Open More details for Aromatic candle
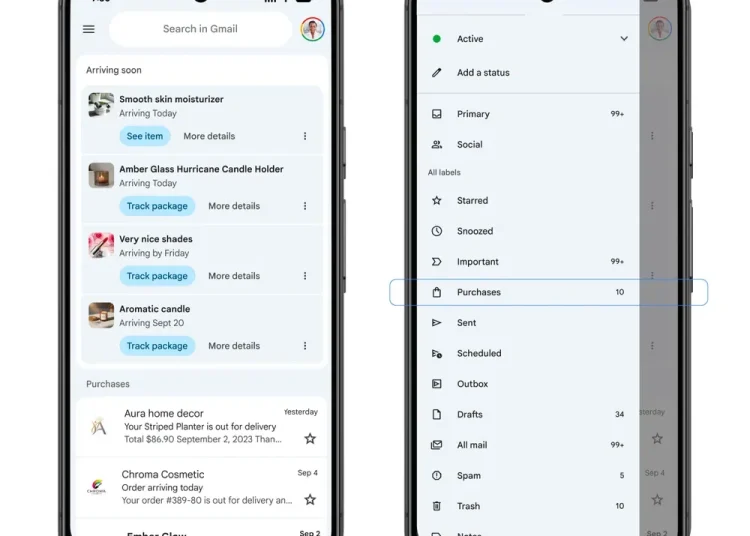 pyautogui.click(x=234, y=345)
